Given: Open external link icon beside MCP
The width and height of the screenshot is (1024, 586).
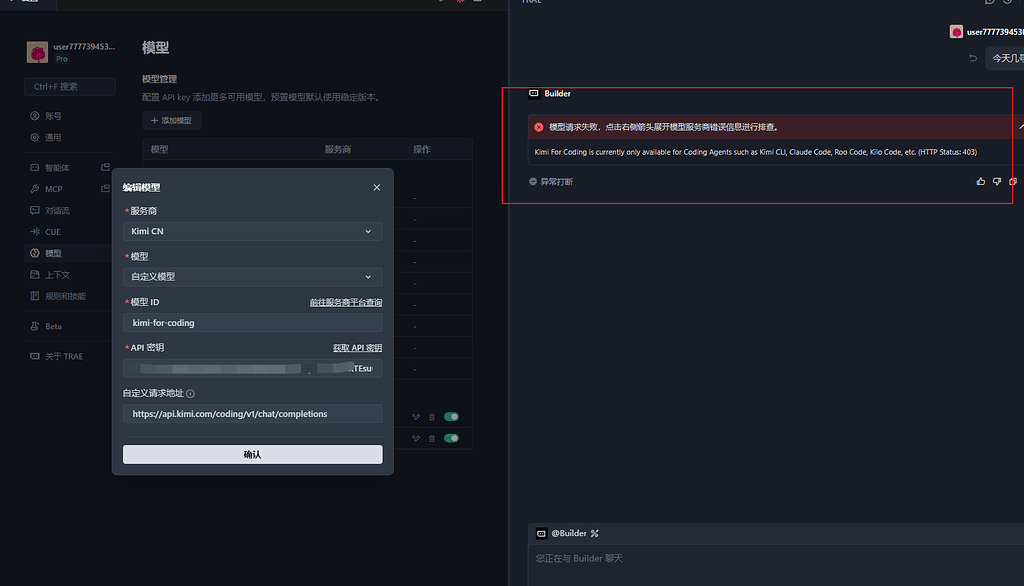Looking at the screenshot, I should (105, 189).
